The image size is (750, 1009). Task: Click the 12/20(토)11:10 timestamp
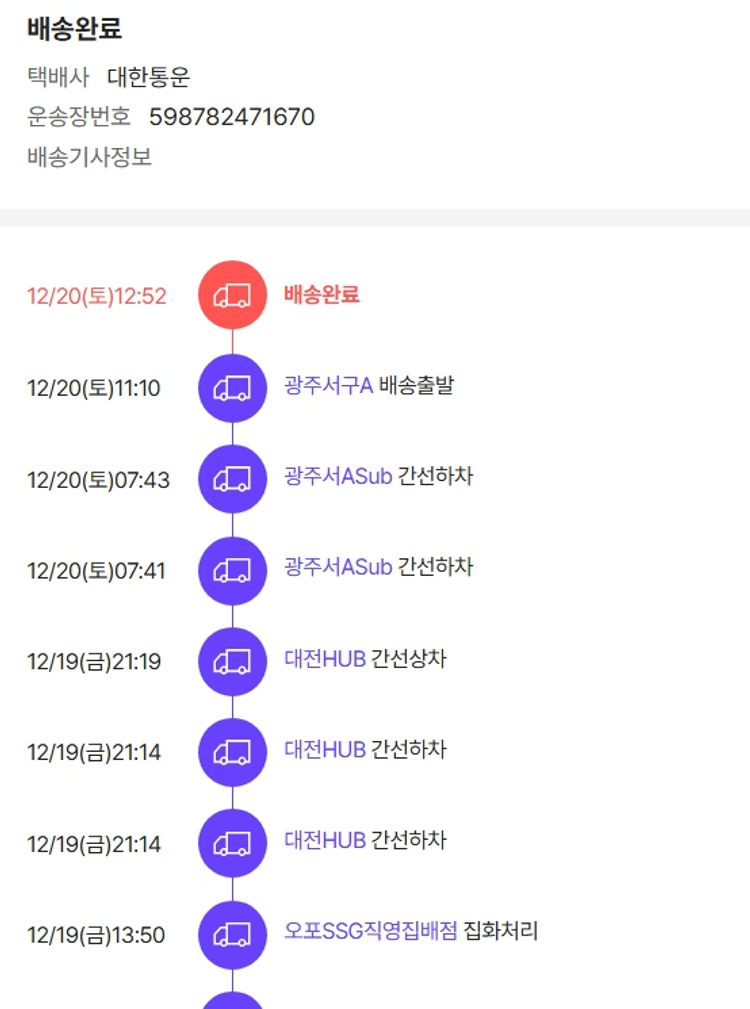(x=94, y=388)
